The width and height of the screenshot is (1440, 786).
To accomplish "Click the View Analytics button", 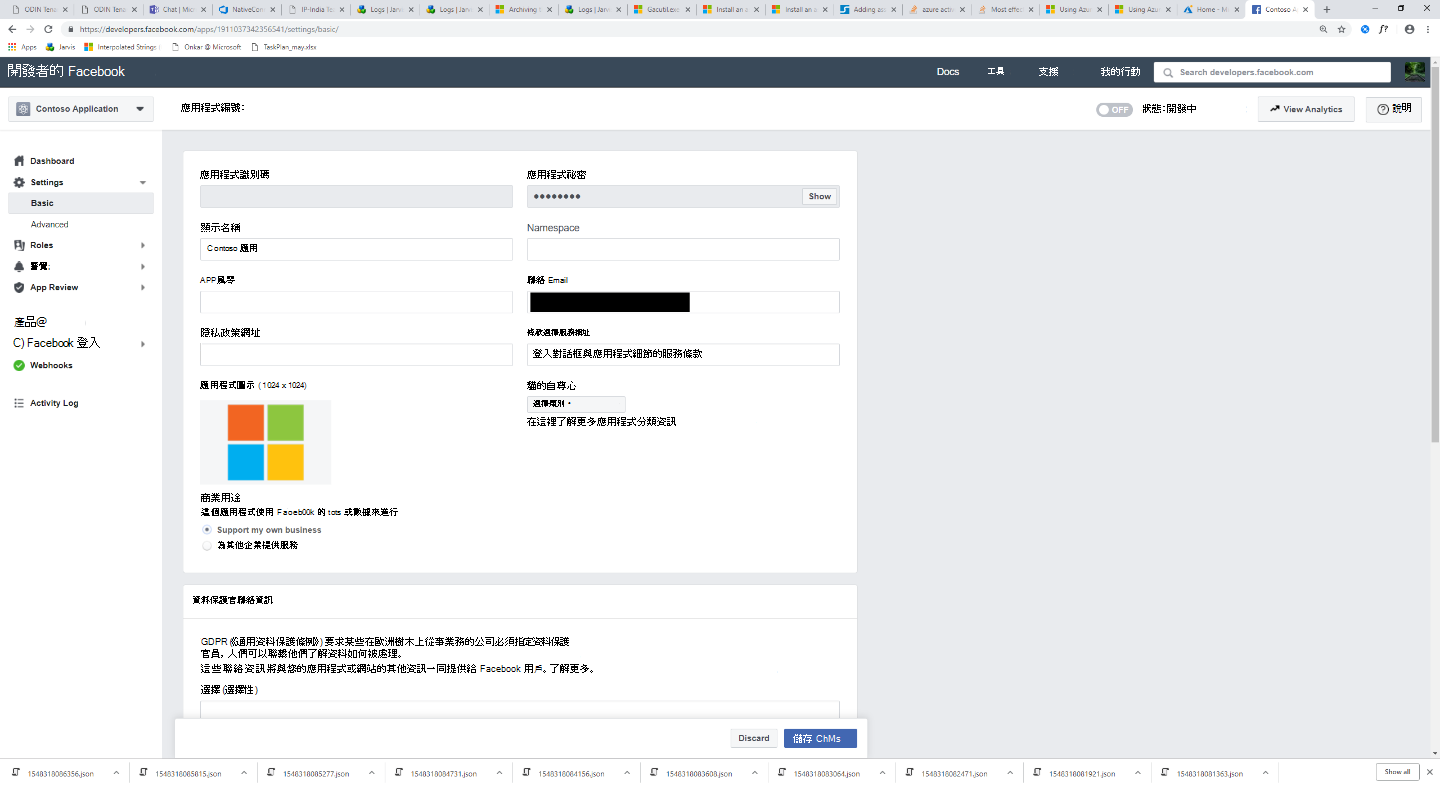I will click(1306, 109).
